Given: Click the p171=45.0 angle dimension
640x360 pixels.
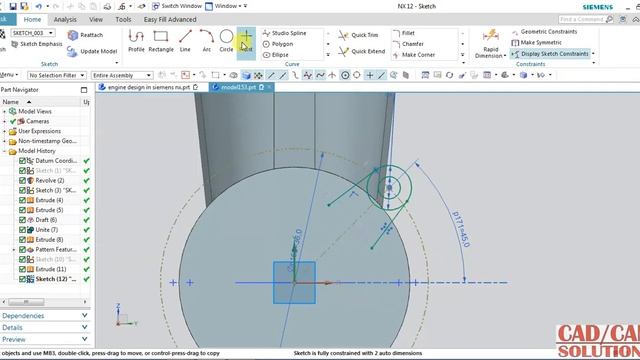Looking at the screenshot, I should coord(461,229).
